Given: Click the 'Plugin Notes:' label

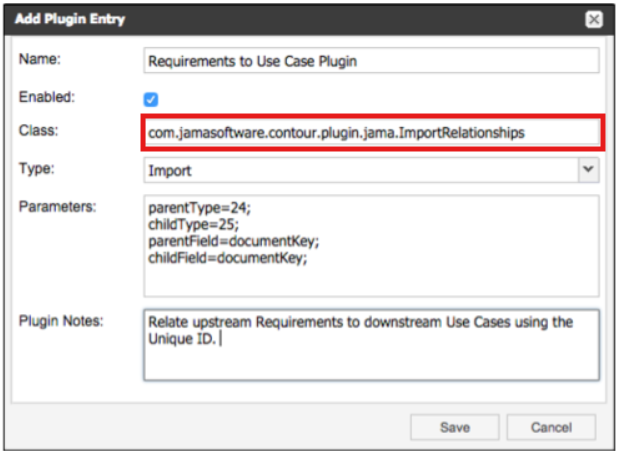Looking at the screenshot, I should tap(61, 321).
